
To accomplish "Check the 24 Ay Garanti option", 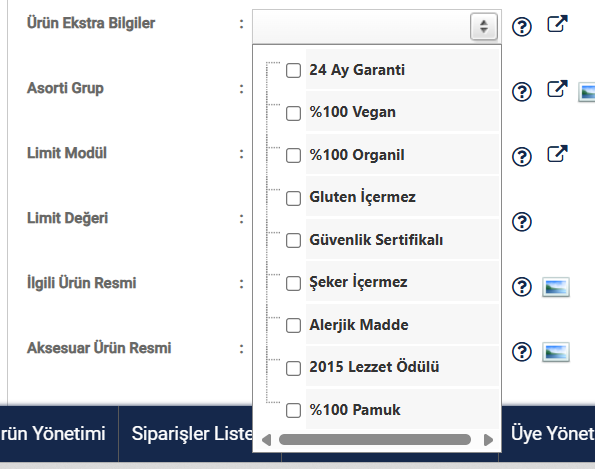I will point(293,70).
